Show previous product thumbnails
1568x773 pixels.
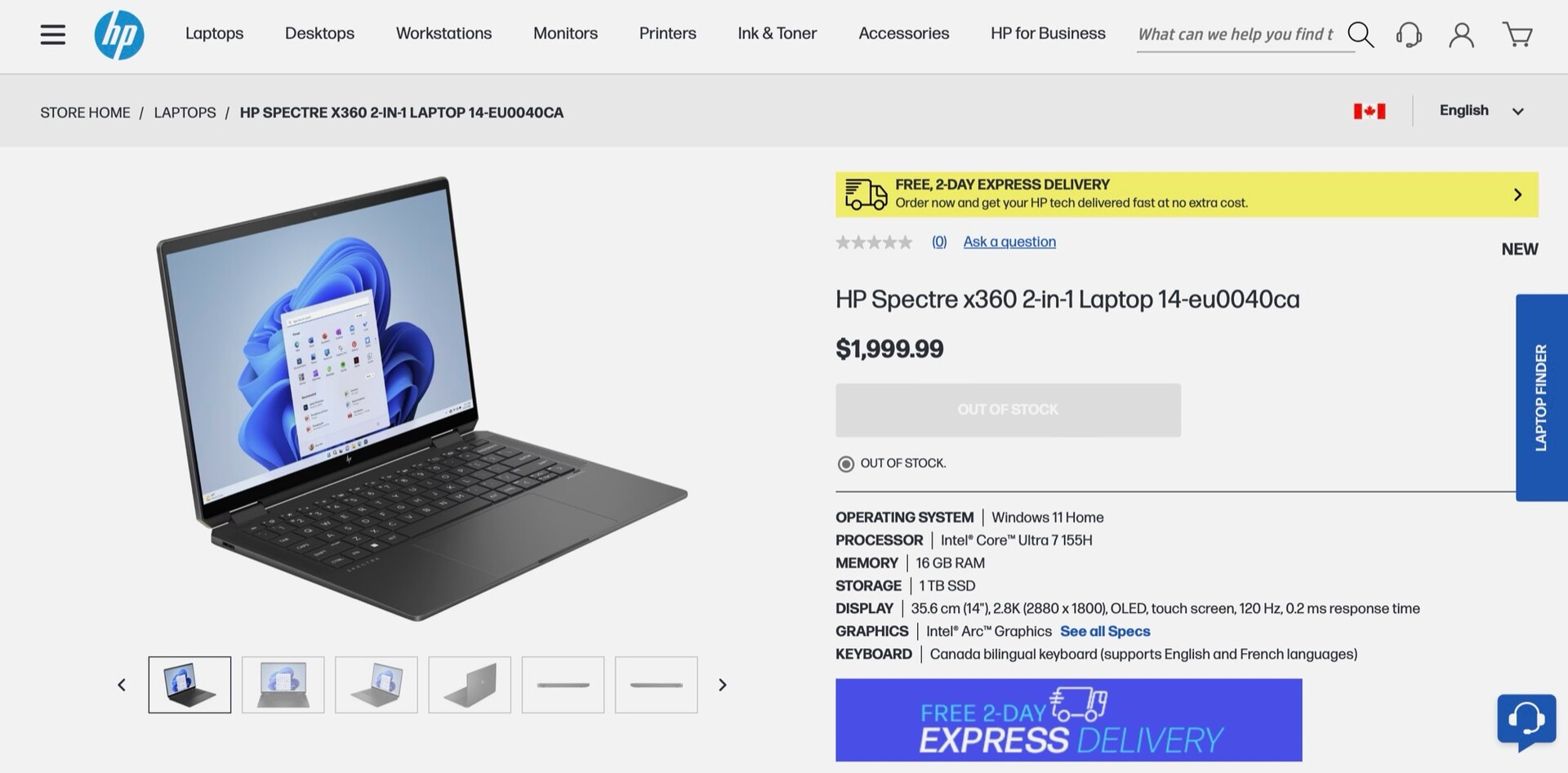click(x=122, y=685)
